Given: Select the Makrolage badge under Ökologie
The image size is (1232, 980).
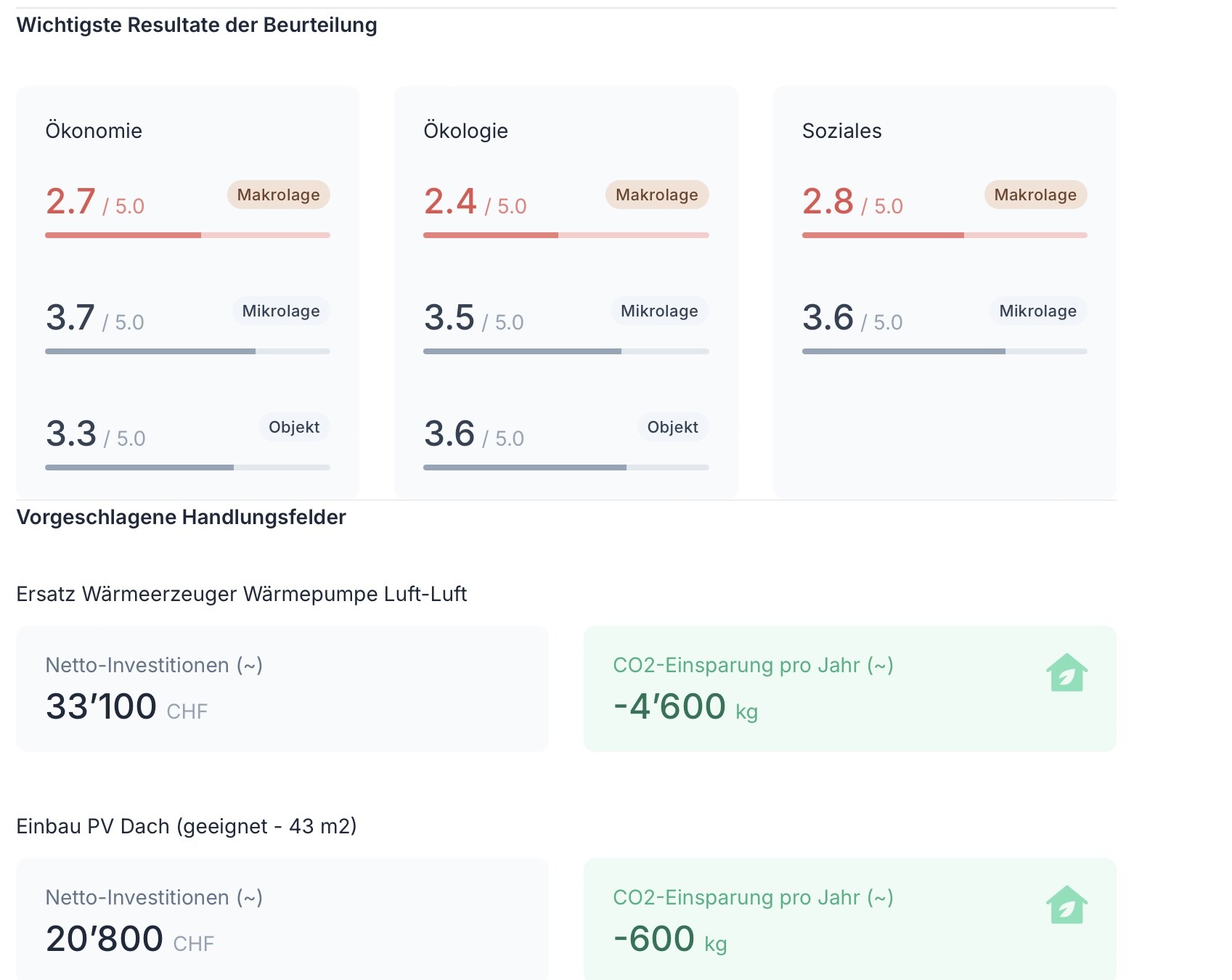Looking at the screenshot, I should click(657, 195).
